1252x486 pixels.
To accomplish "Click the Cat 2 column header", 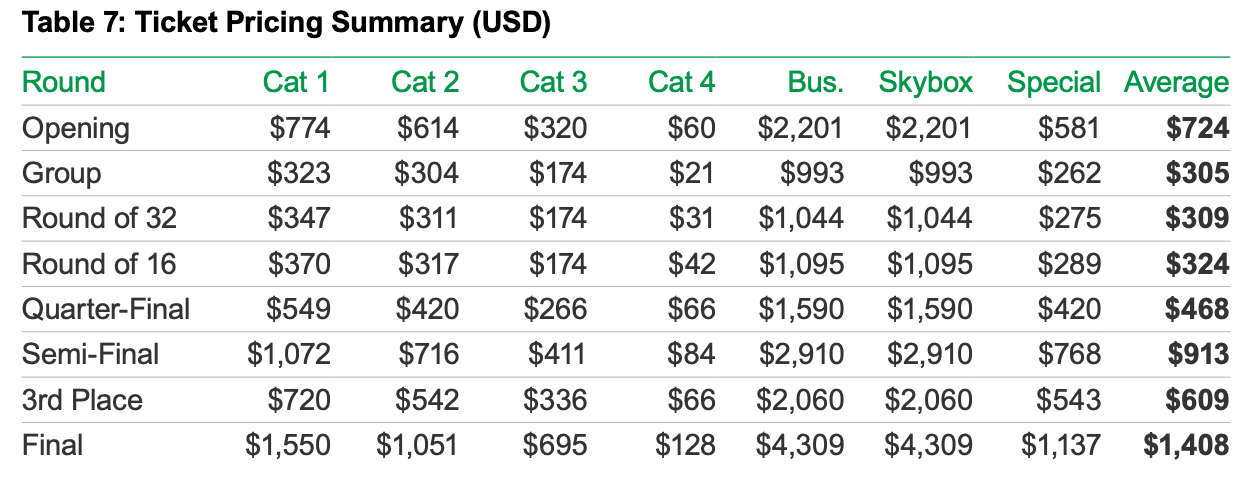I will (425, 82).
